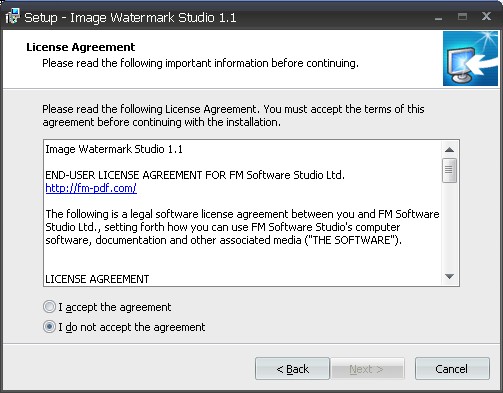Click the disabled Next button
503x393 pixels.
tap(367, 369)
